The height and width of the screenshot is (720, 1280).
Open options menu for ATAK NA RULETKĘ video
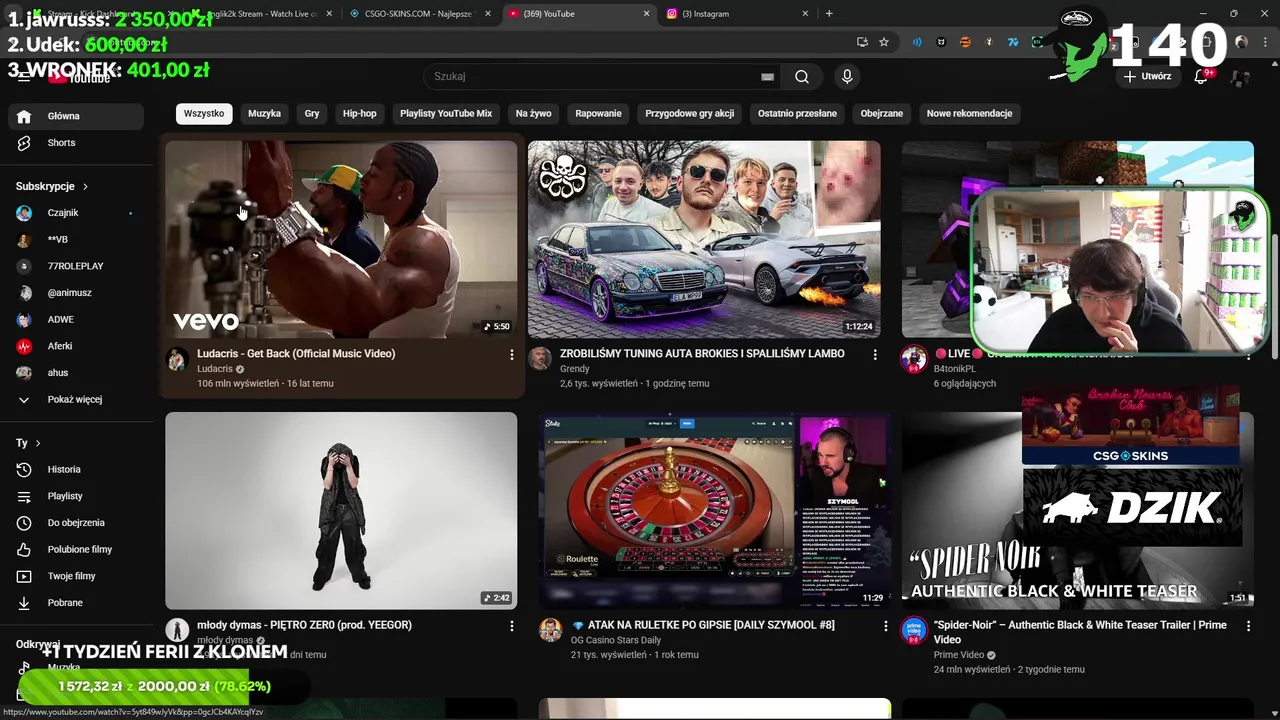coord(885,626)
